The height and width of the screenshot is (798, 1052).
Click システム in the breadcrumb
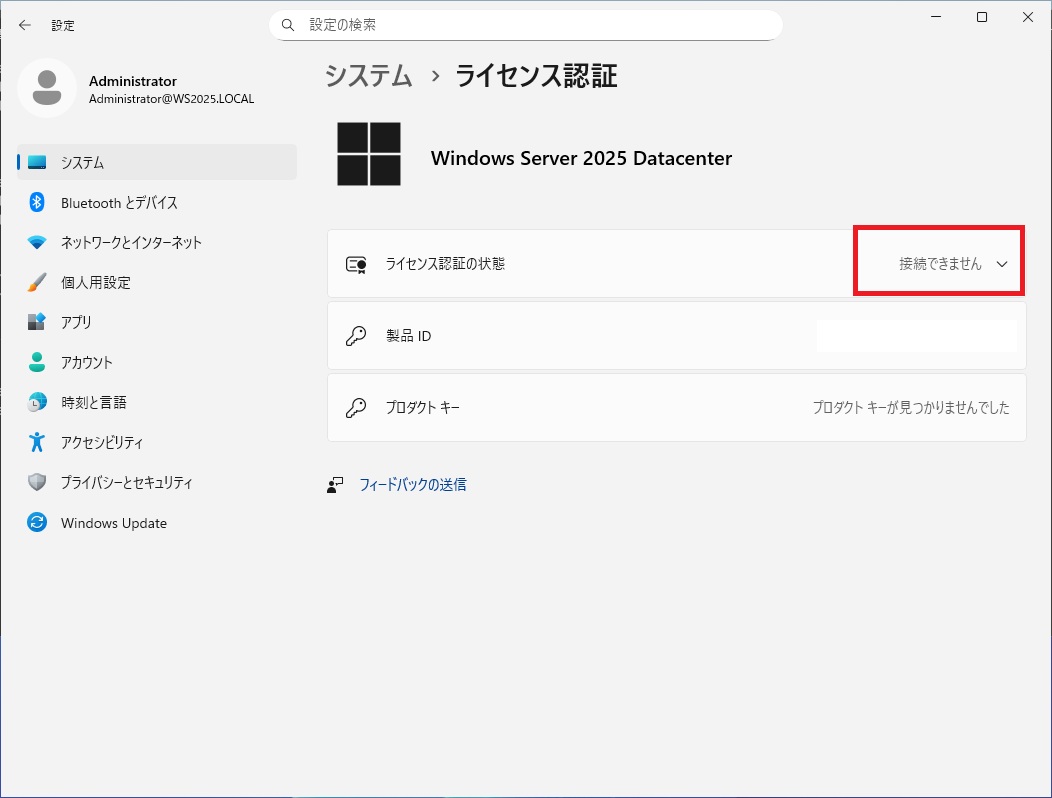click(x=368, y=76)
